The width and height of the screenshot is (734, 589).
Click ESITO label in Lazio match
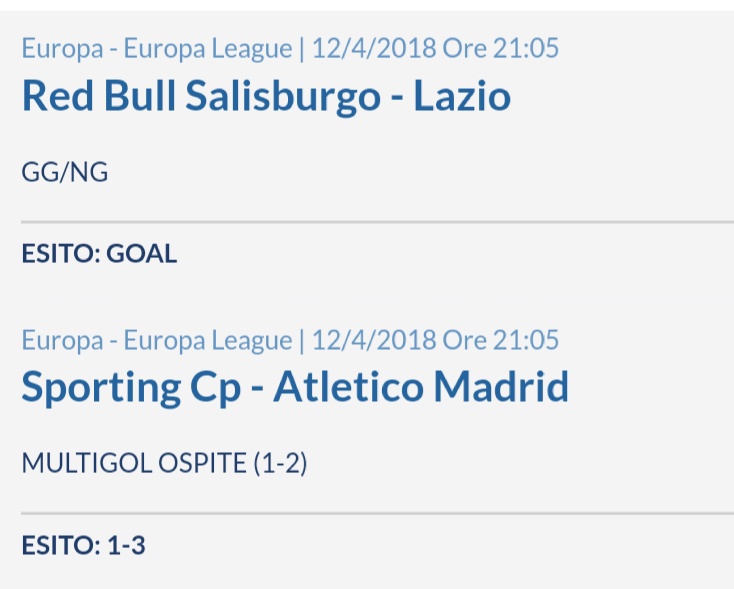point(61,254)
